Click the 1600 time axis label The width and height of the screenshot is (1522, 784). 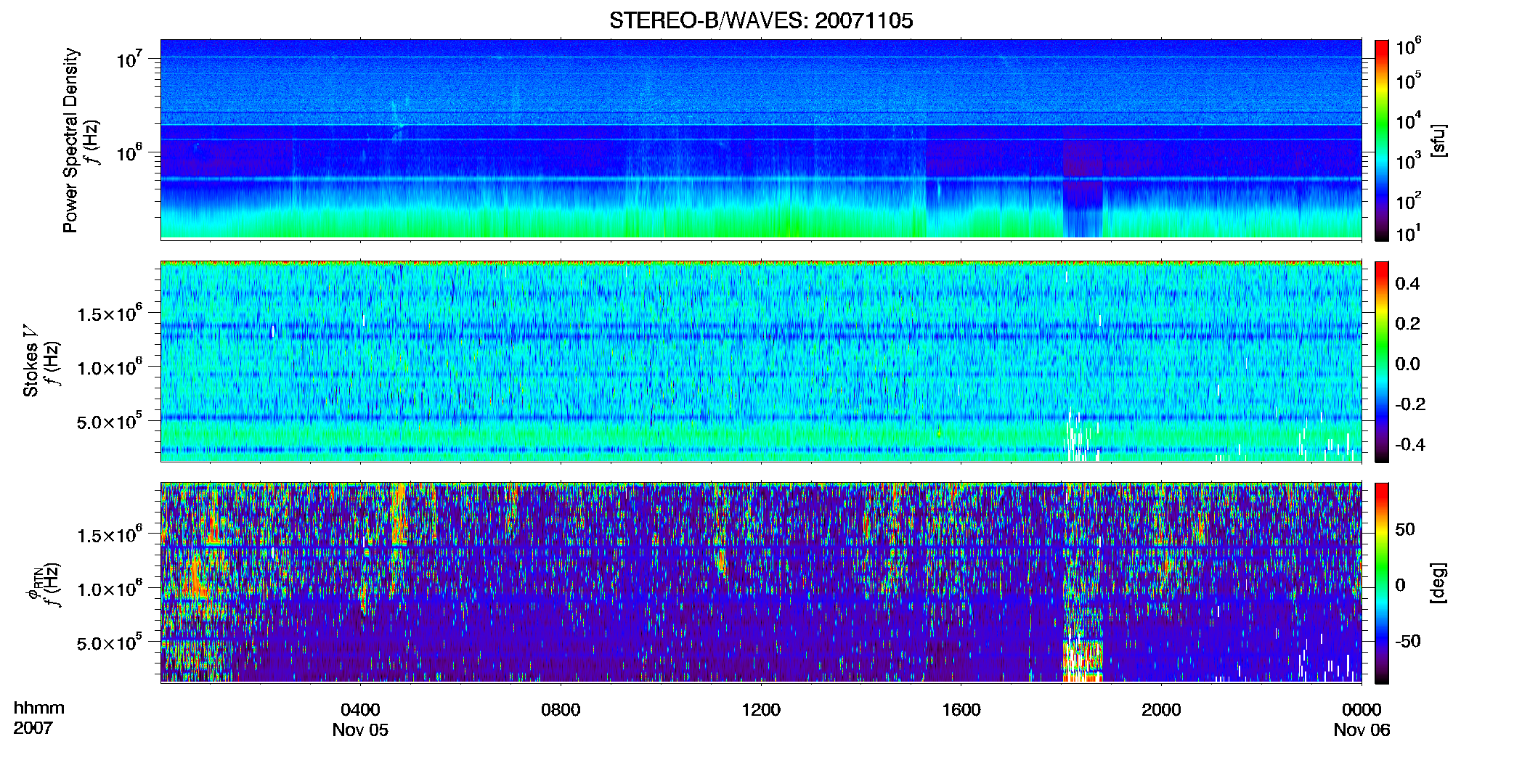point(961,710)
